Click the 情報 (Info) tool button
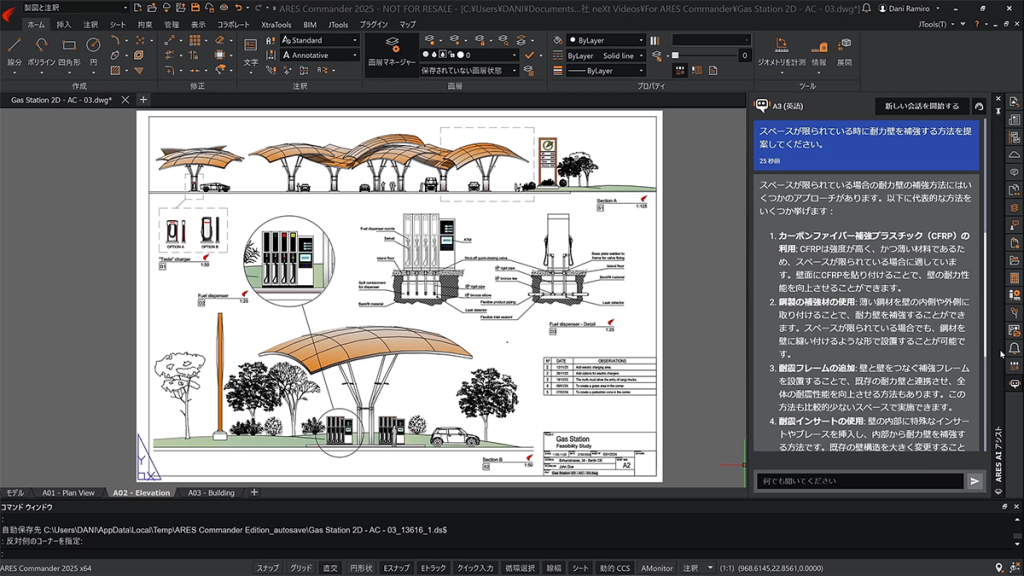Image resolution: width=1024 pixels, height=576 pixels. [x=819, y=47]
